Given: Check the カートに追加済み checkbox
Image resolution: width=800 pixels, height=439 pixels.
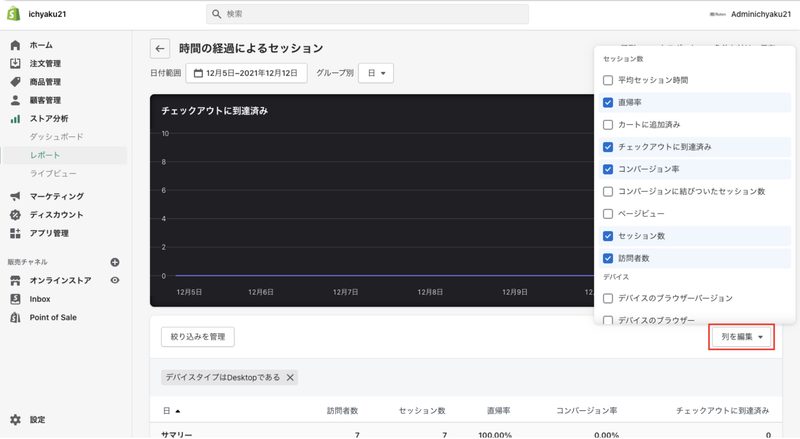Looking at the screenshot, I should point(608,125).
